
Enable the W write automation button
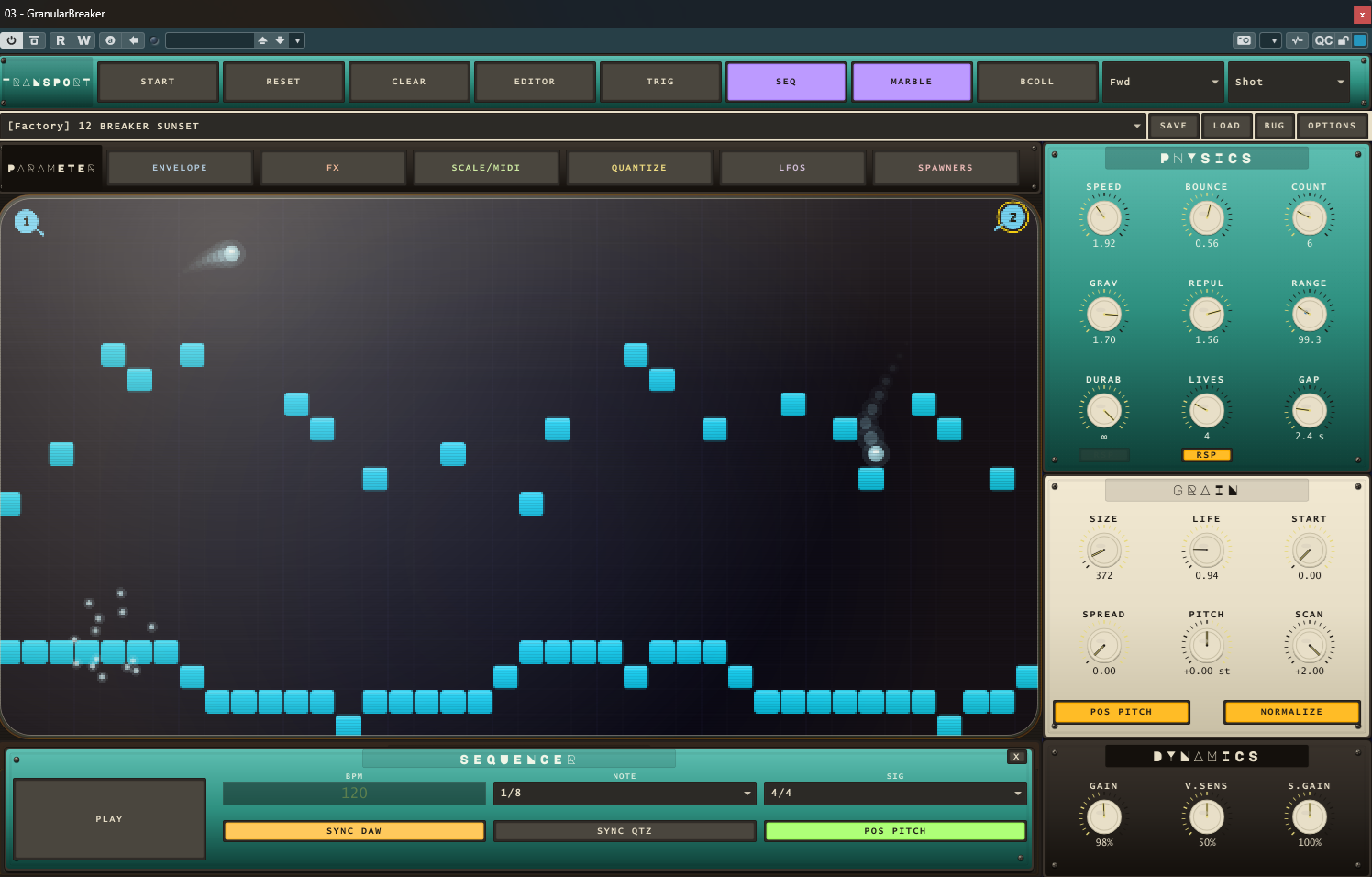(x=83, y=40)
